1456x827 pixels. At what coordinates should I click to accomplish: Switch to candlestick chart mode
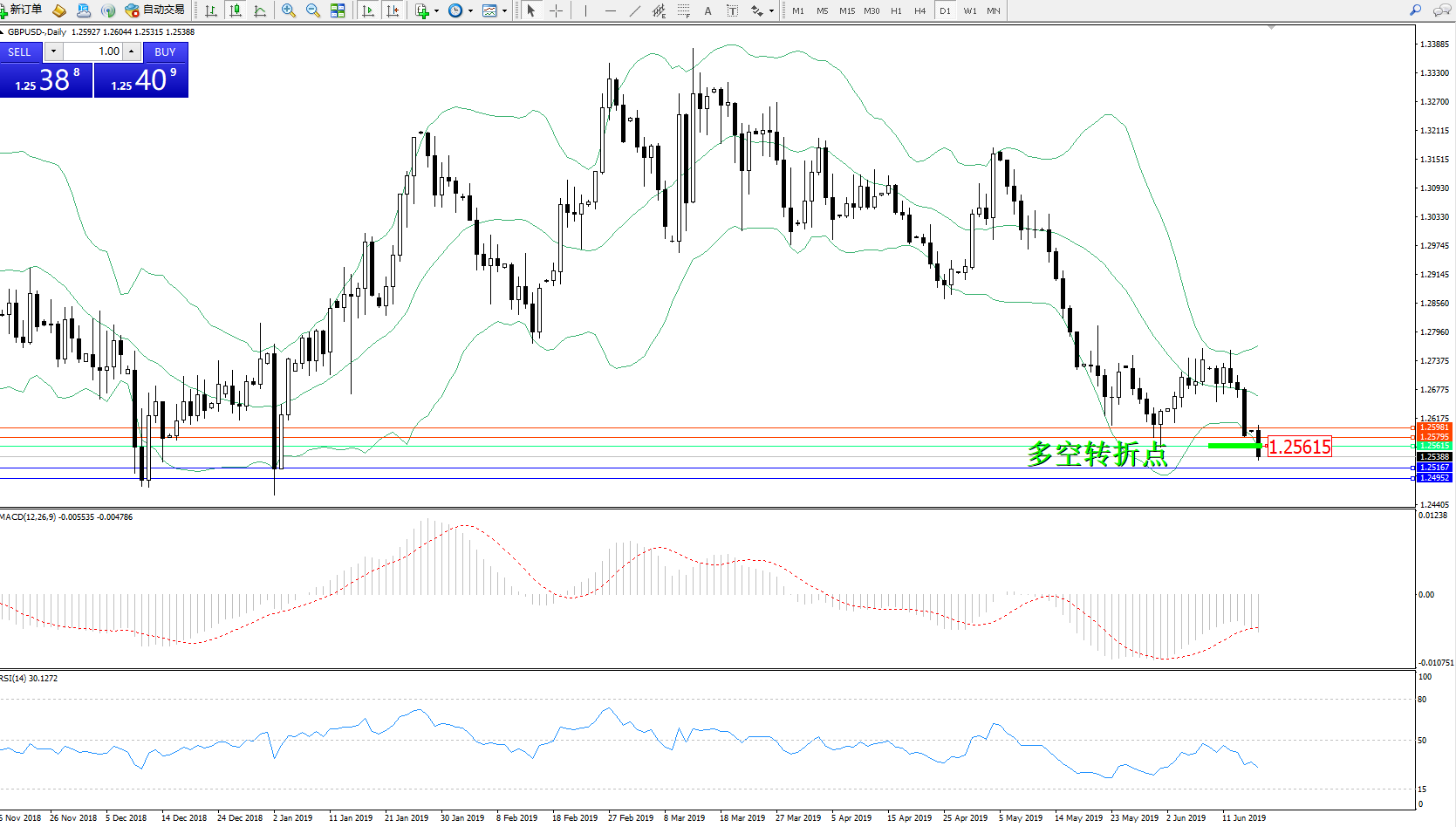pos(236,10)
